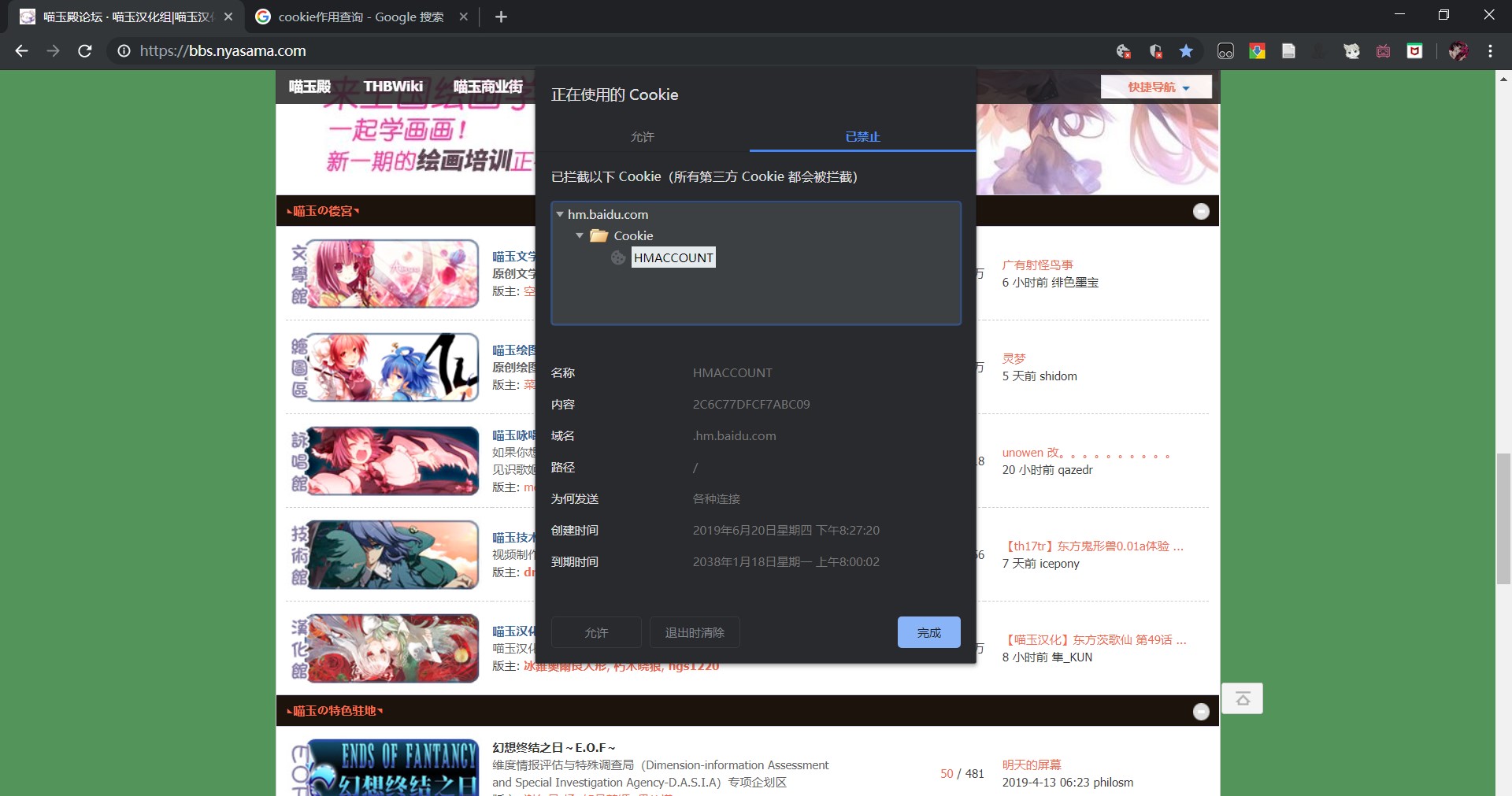Open the 快捷导航 dropdown
This screenshot has width=1512, height=796.
coord(1156,87)
